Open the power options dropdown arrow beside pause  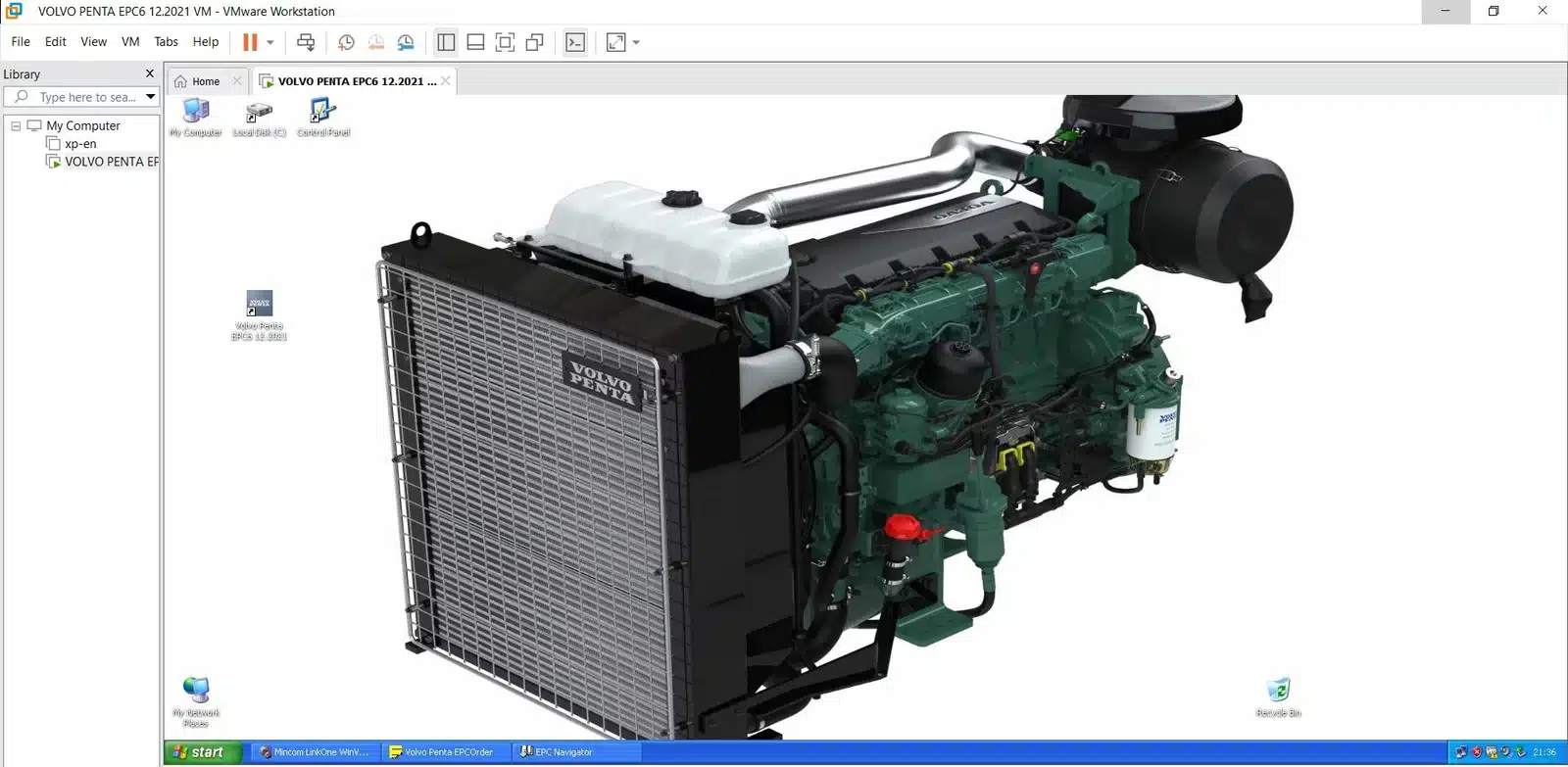pos(270,42)
